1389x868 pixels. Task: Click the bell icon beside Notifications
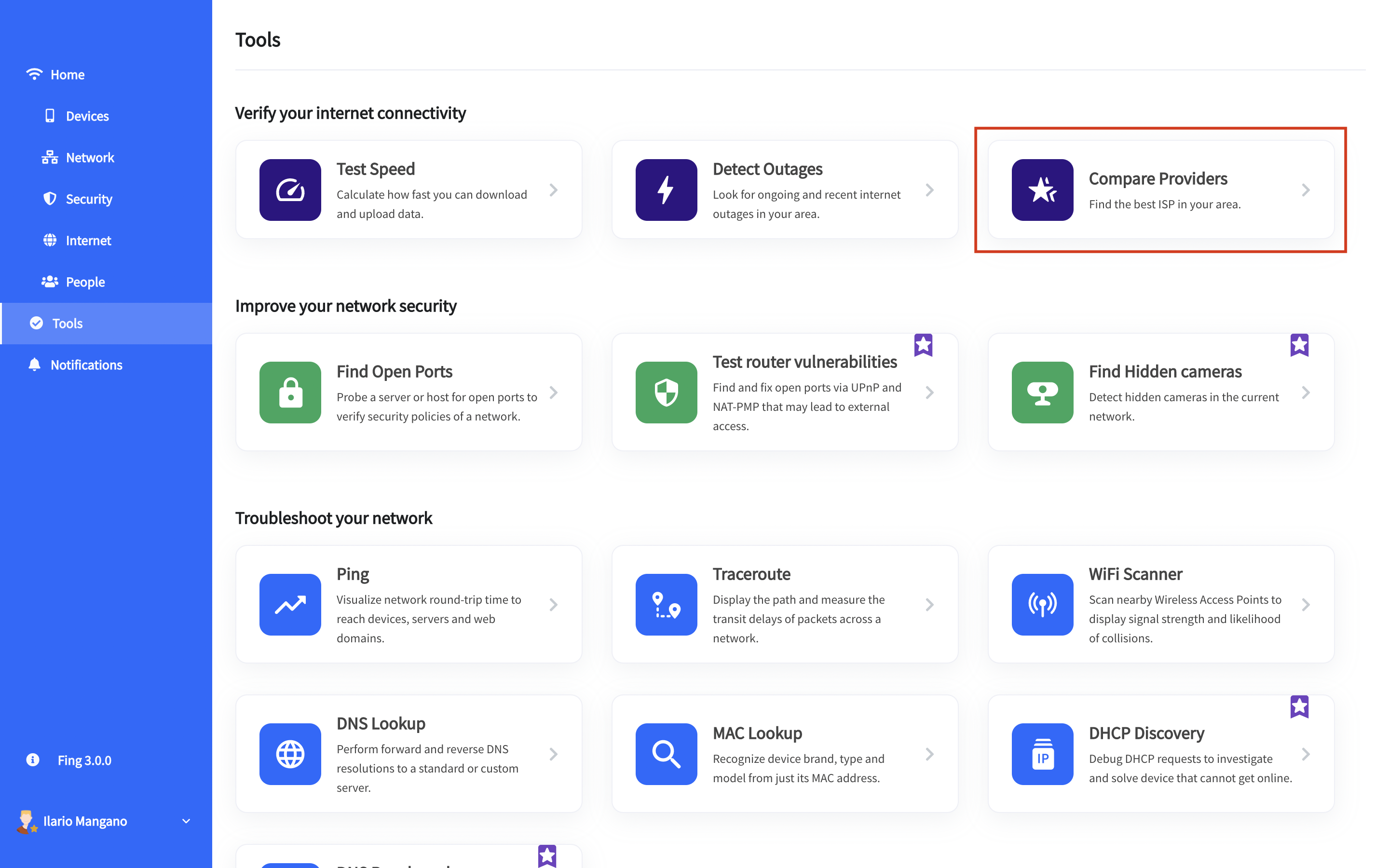[34, 365]
